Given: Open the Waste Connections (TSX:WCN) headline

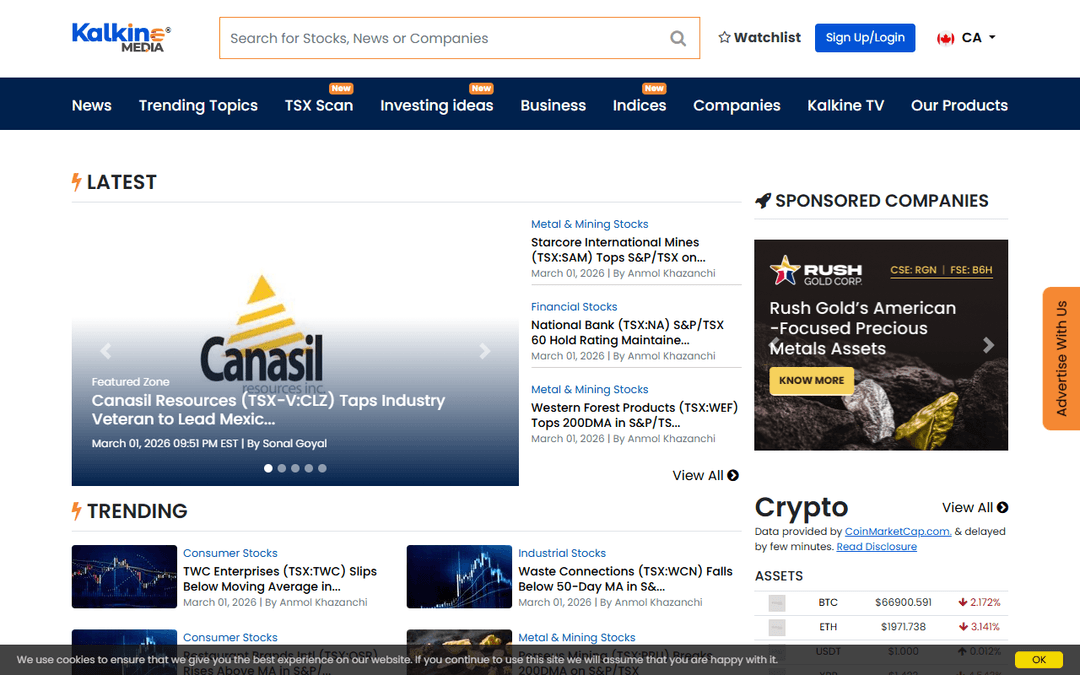Looking at the screenshot, I should point(625,579).
